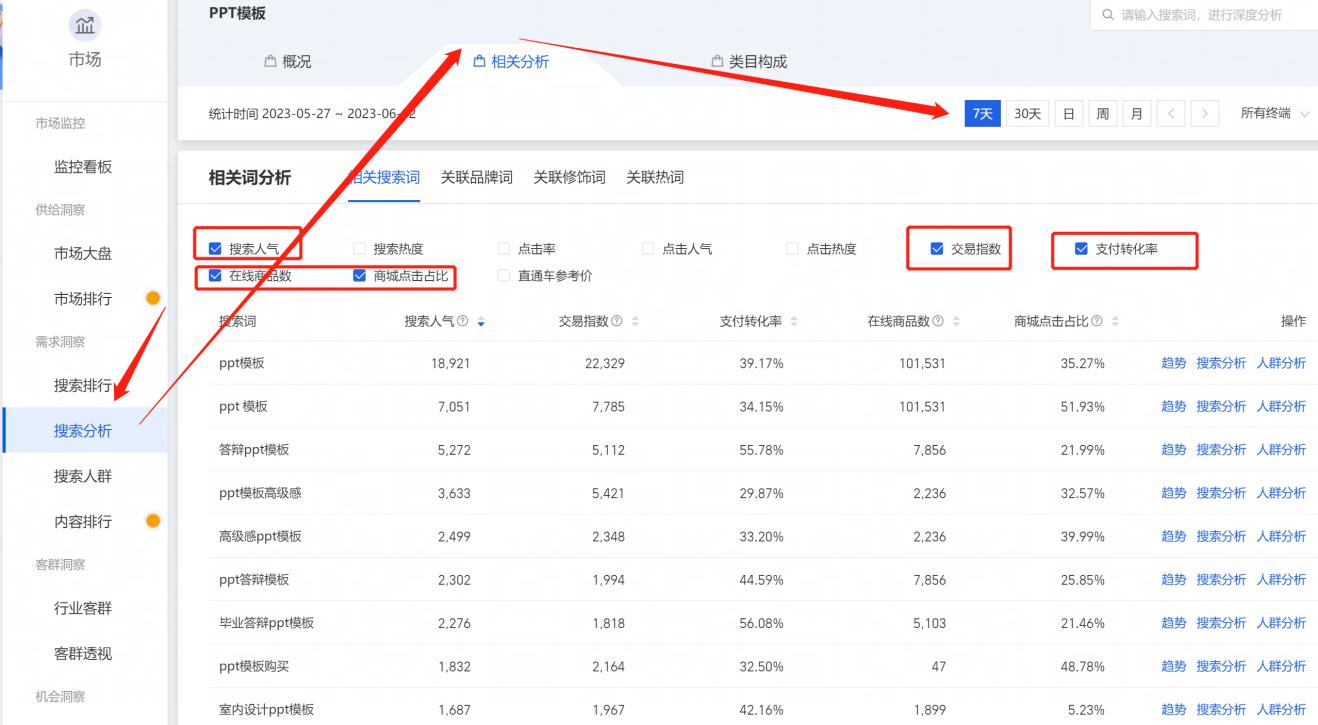
Task: Uncheck the 交易指数 checkbox
Action: click(935, 247)
